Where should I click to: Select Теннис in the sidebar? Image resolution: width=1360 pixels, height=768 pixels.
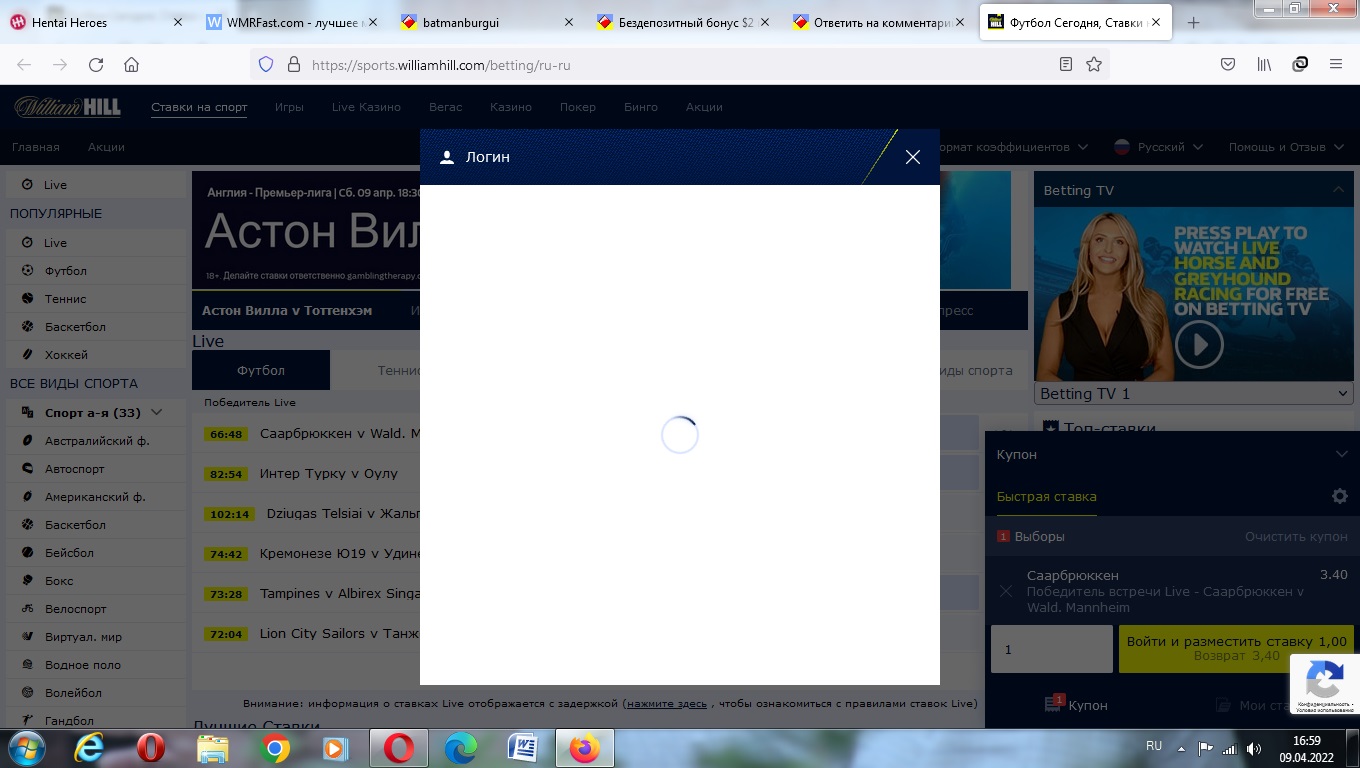(x=95, y=299)
